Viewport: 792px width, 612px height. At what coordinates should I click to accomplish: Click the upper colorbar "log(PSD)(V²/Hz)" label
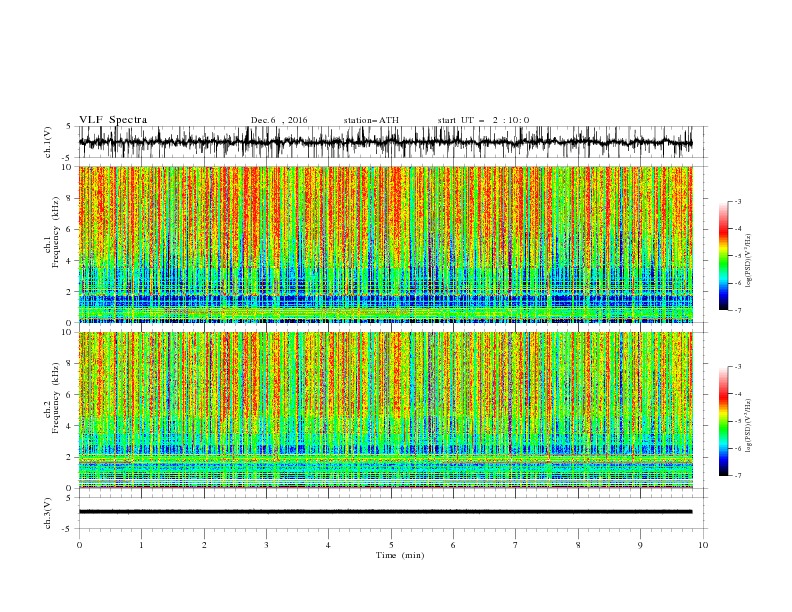[x=748, y=261]
